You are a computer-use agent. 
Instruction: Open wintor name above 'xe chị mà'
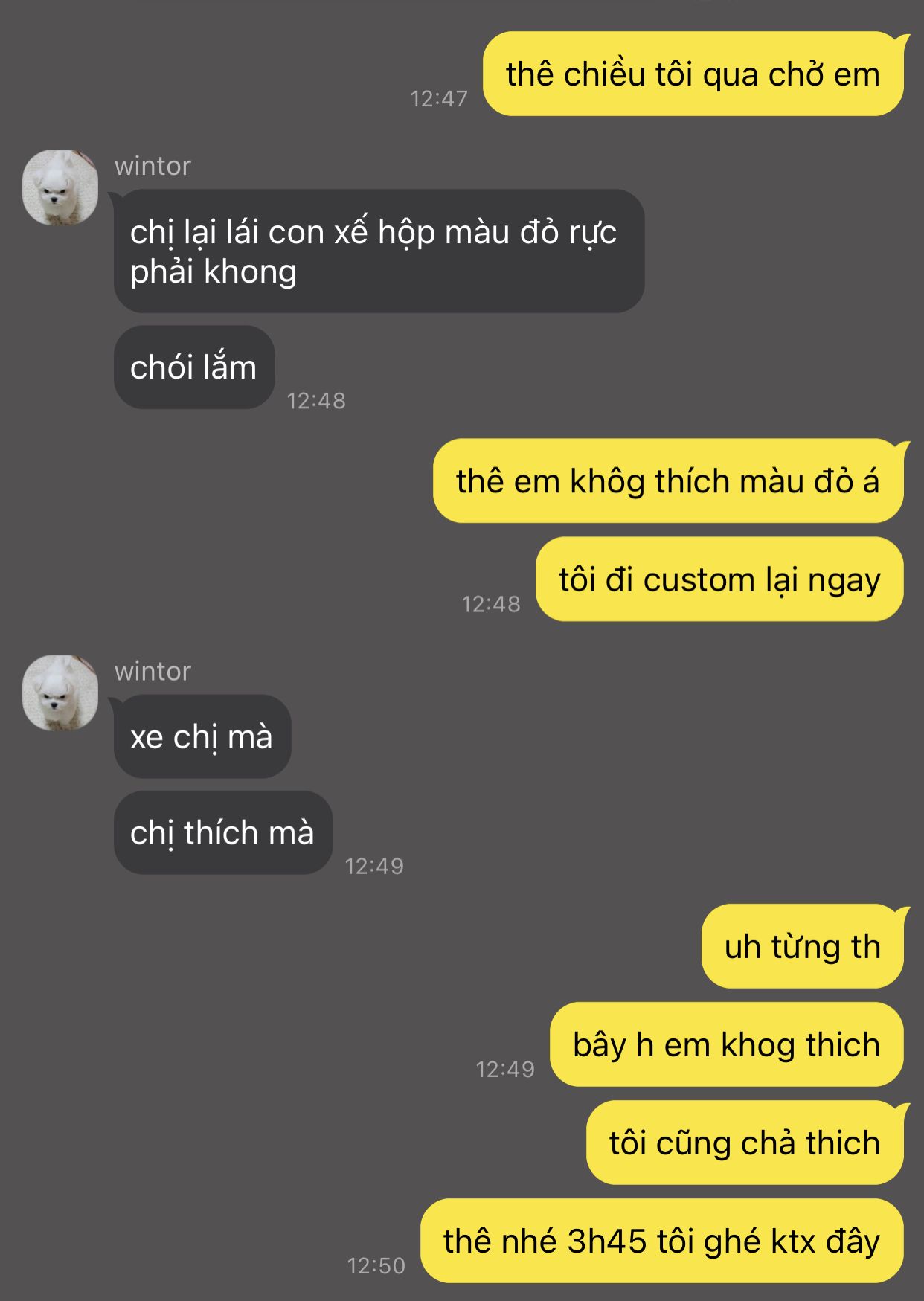click(x=153, y=671)
